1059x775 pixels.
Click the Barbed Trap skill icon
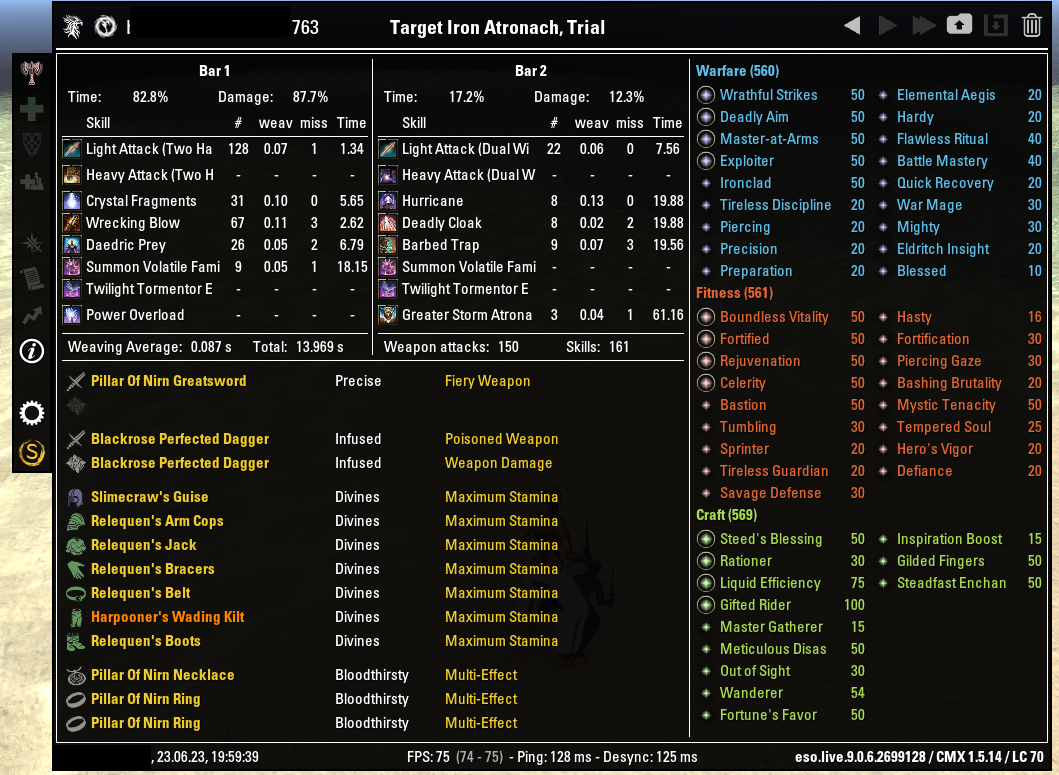[x=388, y=245]
